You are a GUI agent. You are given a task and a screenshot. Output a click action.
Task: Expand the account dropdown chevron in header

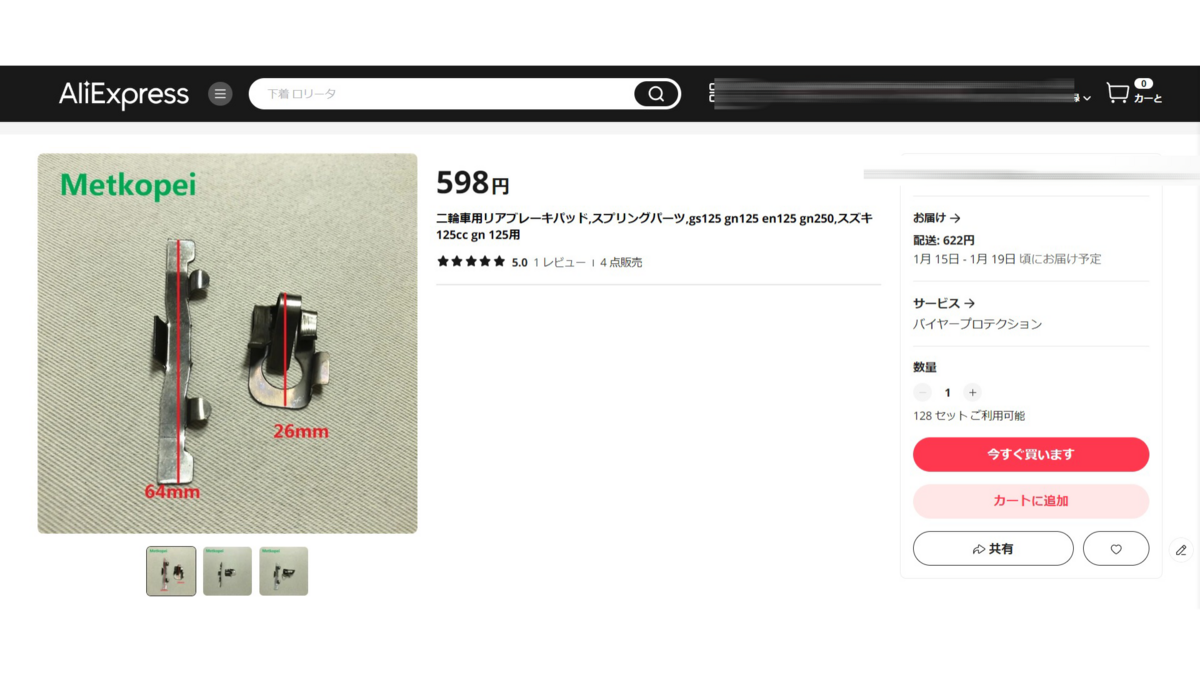[x=1087, y=99]
